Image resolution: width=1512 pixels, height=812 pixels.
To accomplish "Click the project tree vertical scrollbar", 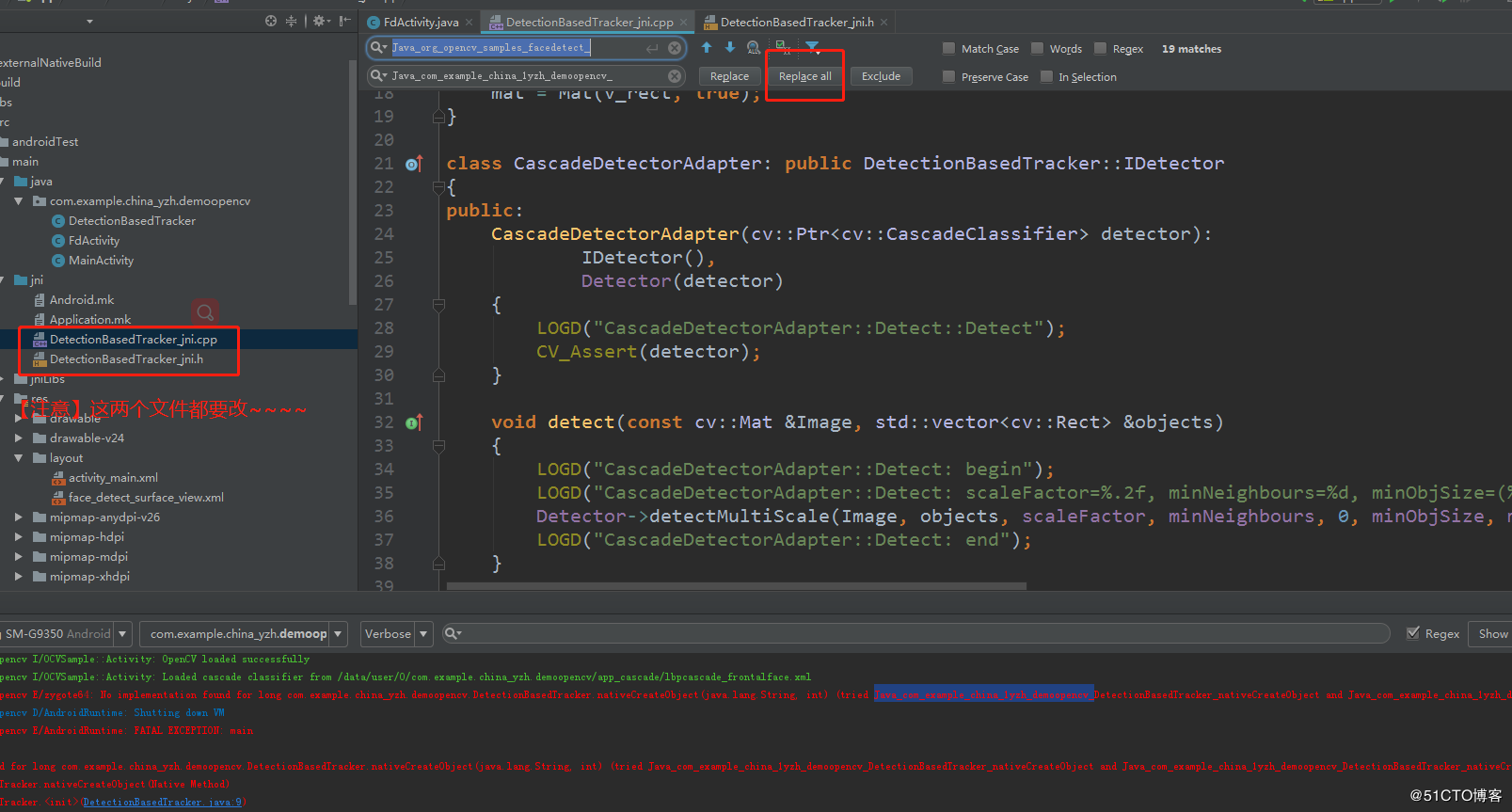I will click(352, 183).
